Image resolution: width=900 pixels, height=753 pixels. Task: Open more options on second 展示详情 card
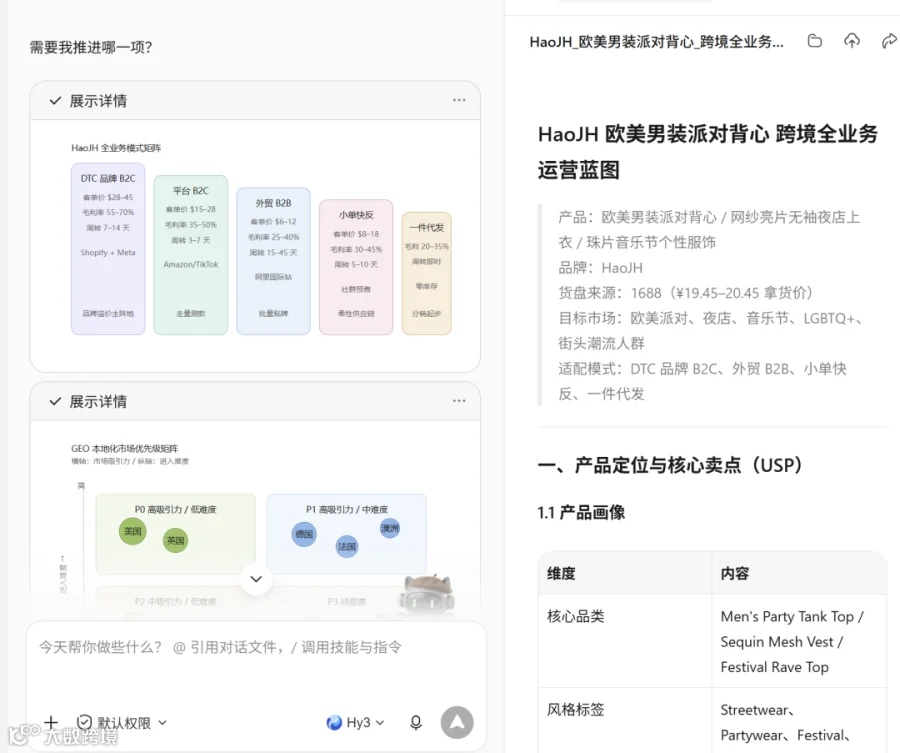[459, 401]
